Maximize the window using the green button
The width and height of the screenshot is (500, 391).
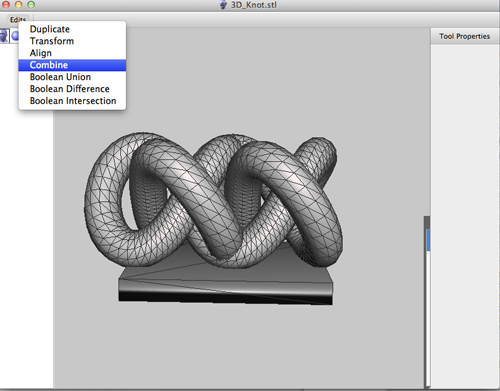pyautogui.click(x=31, y=5)
